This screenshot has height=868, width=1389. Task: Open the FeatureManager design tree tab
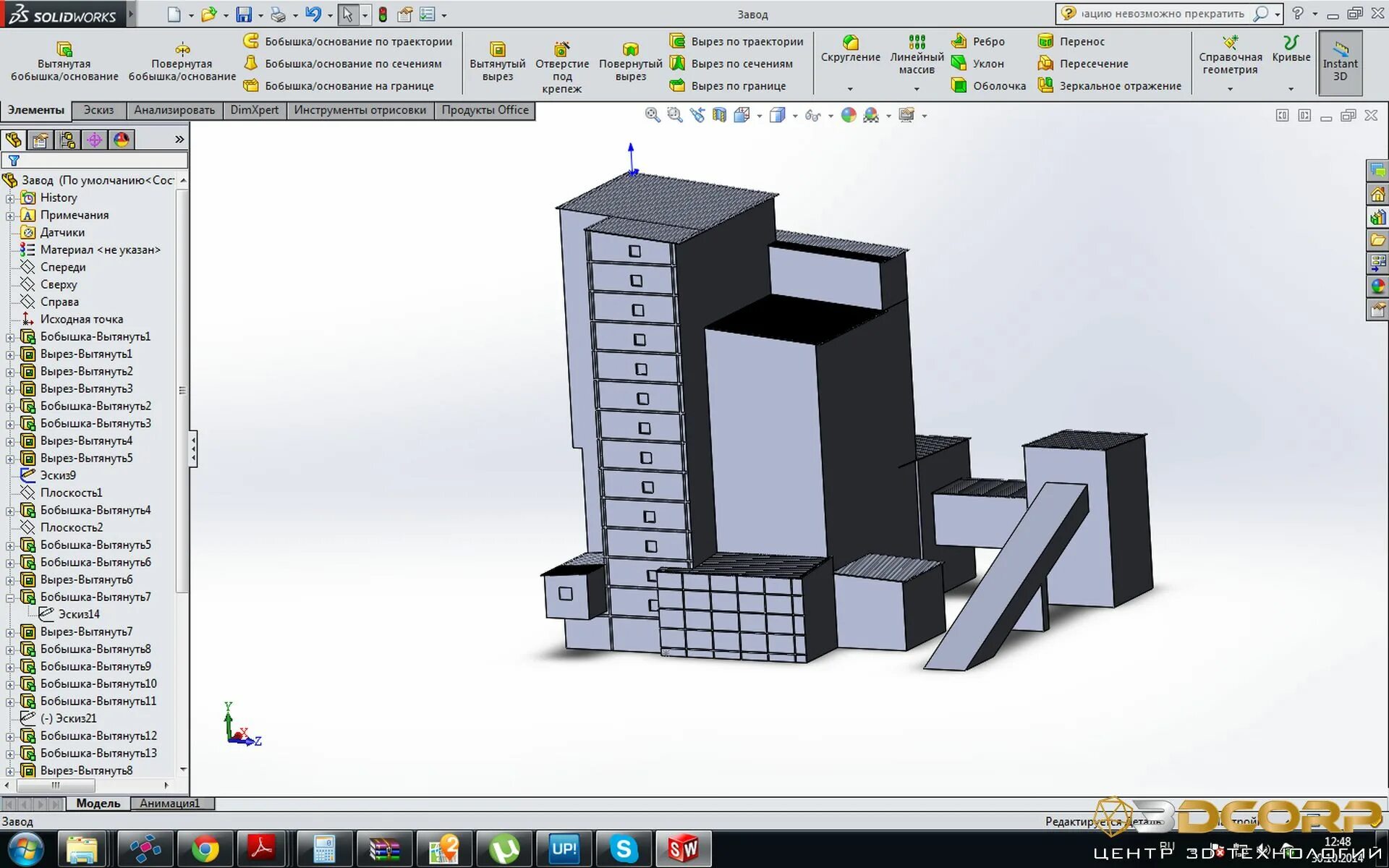click(14, 140)
